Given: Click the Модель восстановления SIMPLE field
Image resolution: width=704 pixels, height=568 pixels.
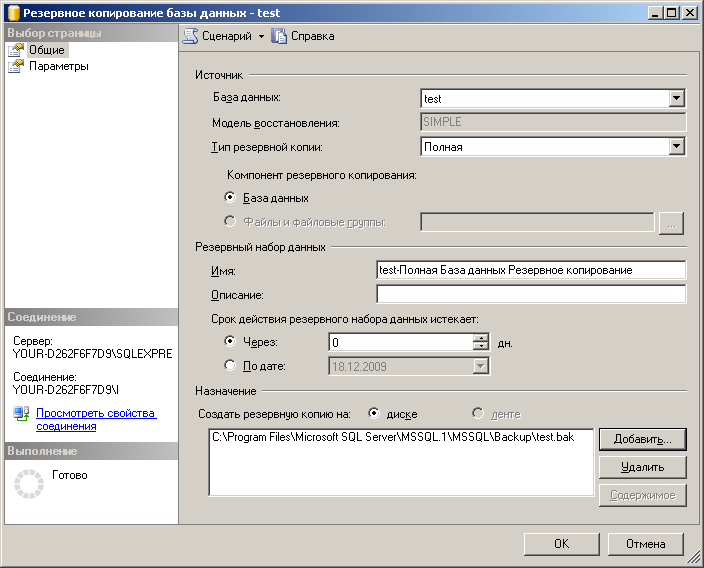Looking at the screenshot, I should tap(553, 122).
